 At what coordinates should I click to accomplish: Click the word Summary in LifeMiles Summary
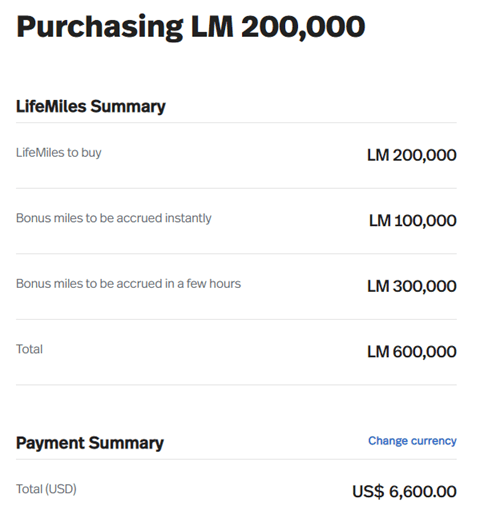pyautogui.click(x=128, y=107)
